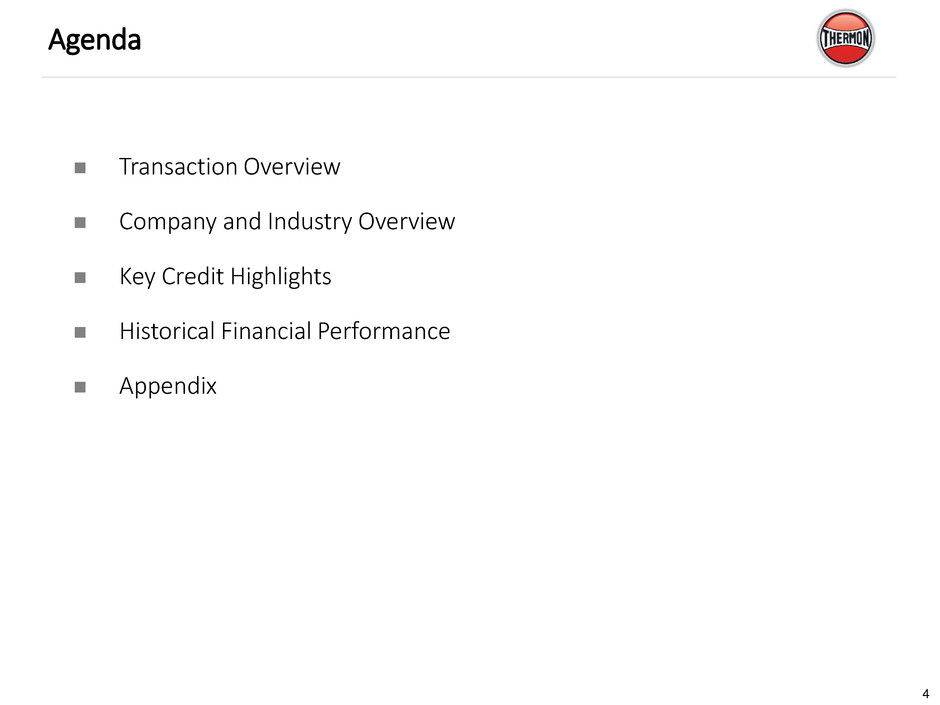Screen dimensions: 940x705
Task: Click the bullet beside Historical Financial Performance
Action: pos(79,332)
